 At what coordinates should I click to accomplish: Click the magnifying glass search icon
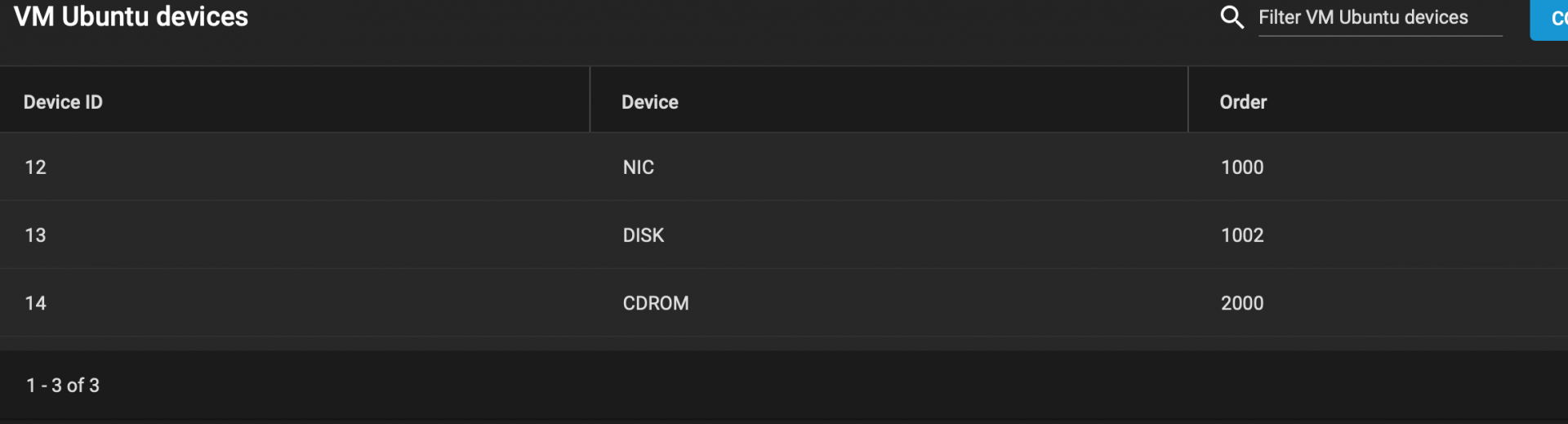click(x=1232, y=17)
